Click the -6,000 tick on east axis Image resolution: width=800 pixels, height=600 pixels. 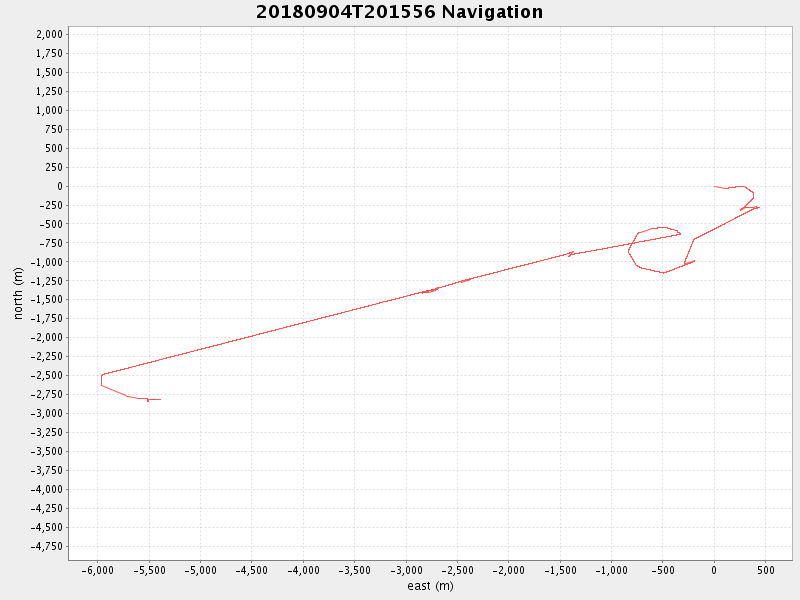(97, 570)
